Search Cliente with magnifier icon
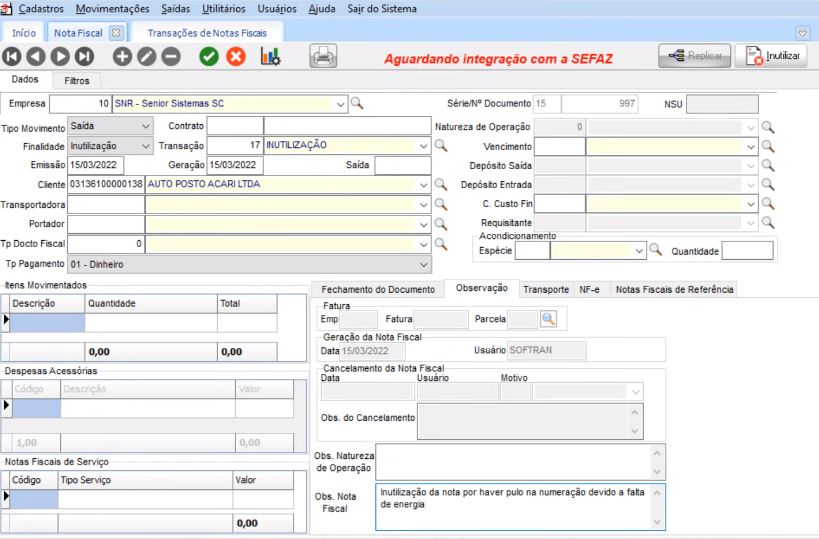The height and width of the screenshot is (539, 819). [x=440, y=185]
